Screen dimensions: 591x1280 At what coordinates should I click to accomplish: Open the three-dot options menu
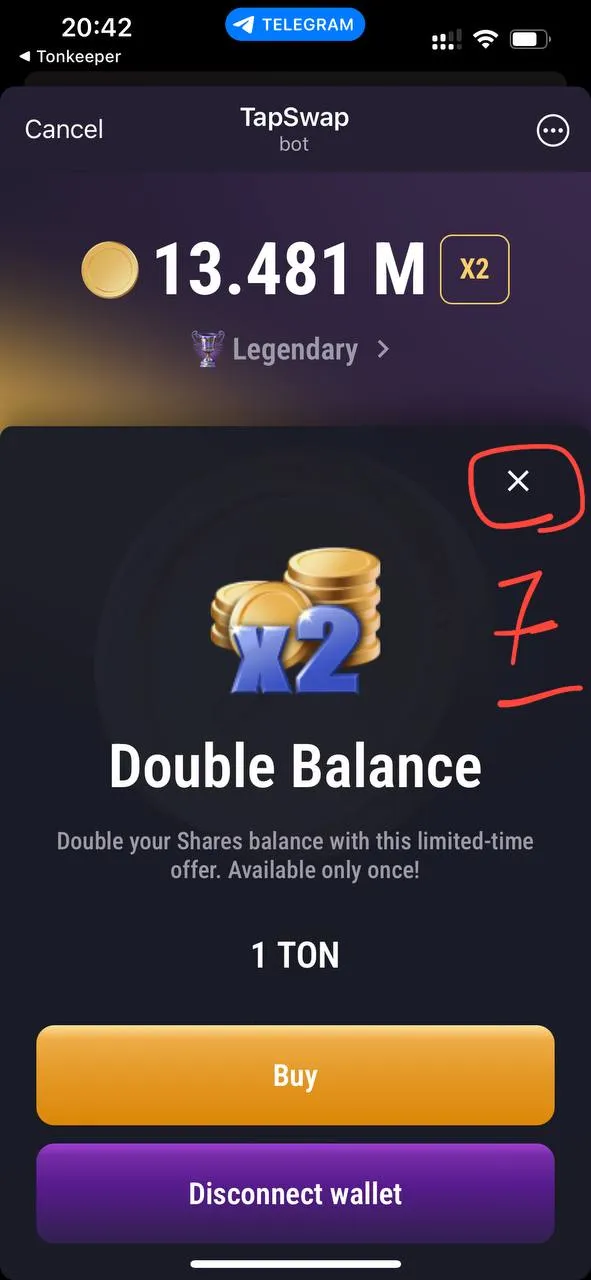click(553, 131)
